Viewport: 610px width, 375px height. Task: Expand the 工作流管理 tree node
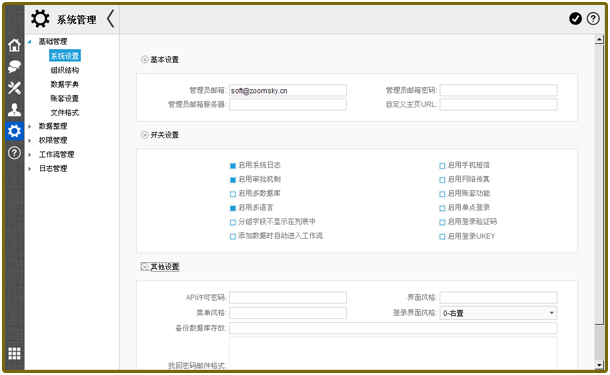pos(30,155)
